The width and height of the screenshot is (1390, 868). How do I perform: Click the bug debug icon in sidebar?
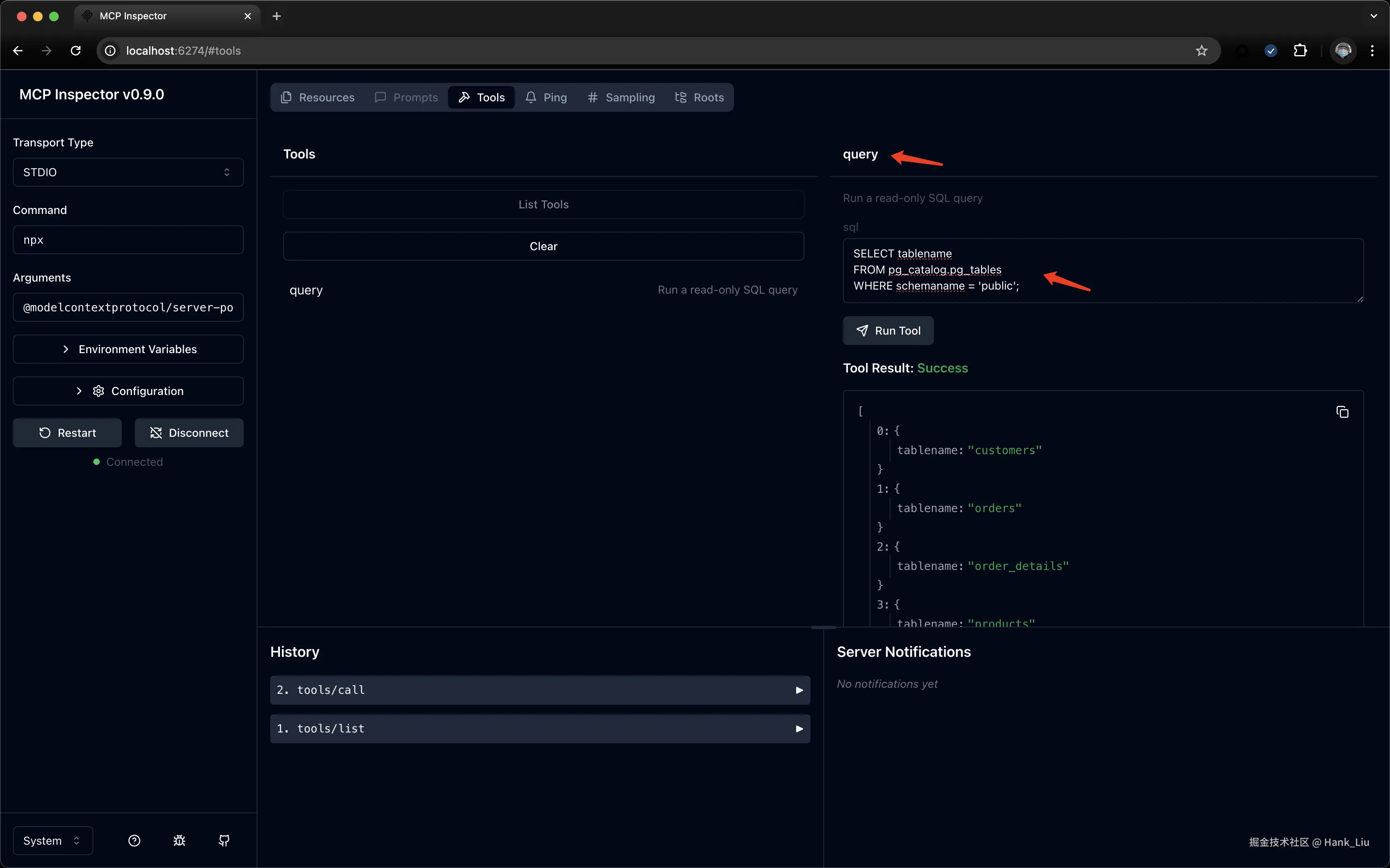(179, 840)
